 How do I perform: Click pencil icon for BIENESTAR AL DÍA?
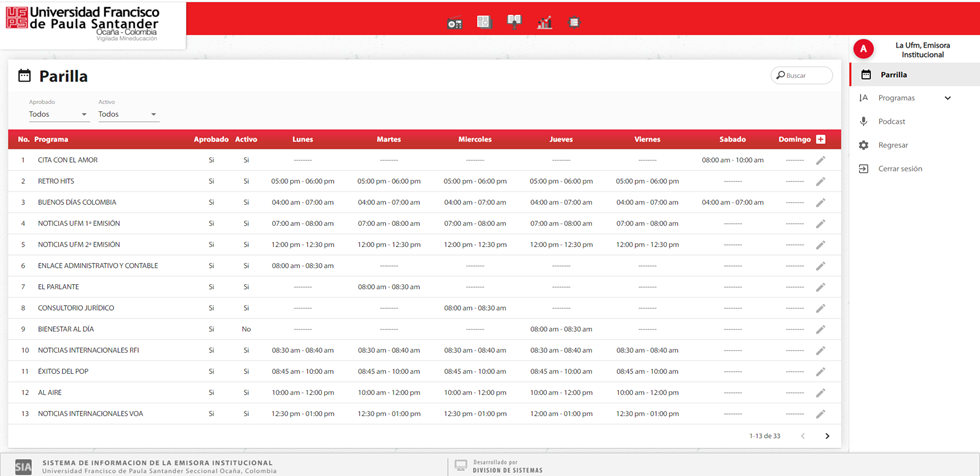[821, 329]
